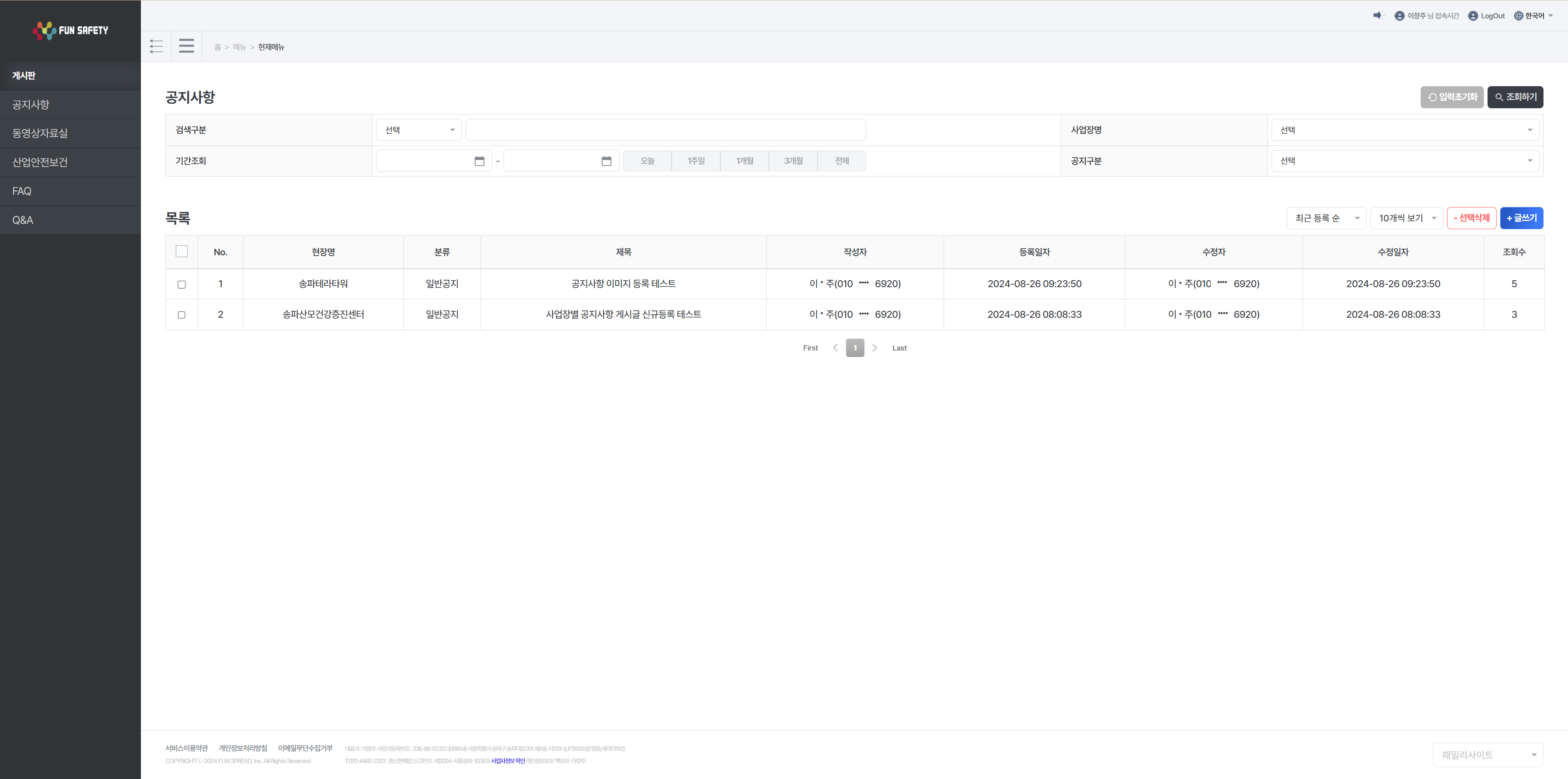
Task: Check the row for 송파산모건강증진센터
Action: [181, 315]
